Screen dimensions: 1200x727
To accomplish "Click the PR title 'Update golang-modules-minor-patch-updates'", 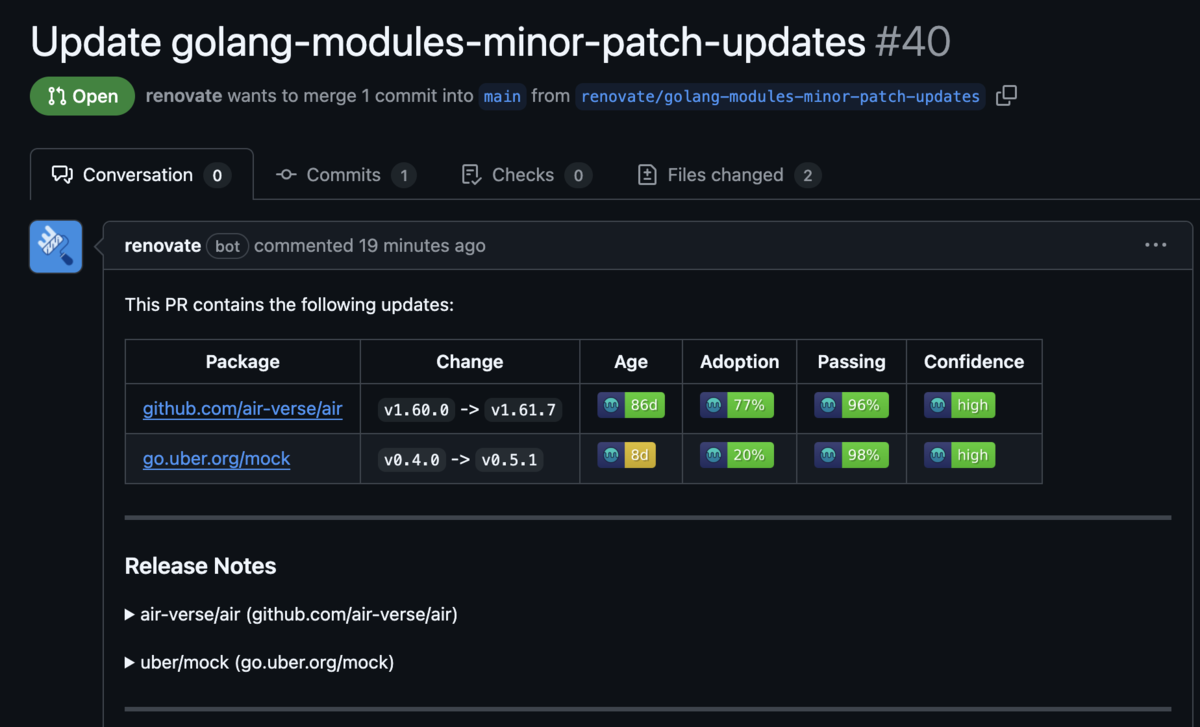I will 448,42.
